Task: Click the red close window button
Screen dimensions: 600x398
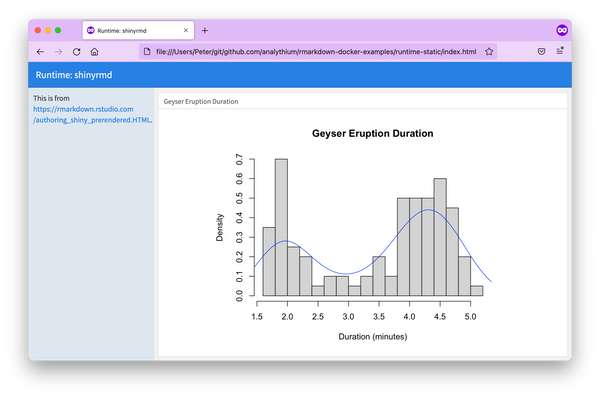Action: click(38, 30)
